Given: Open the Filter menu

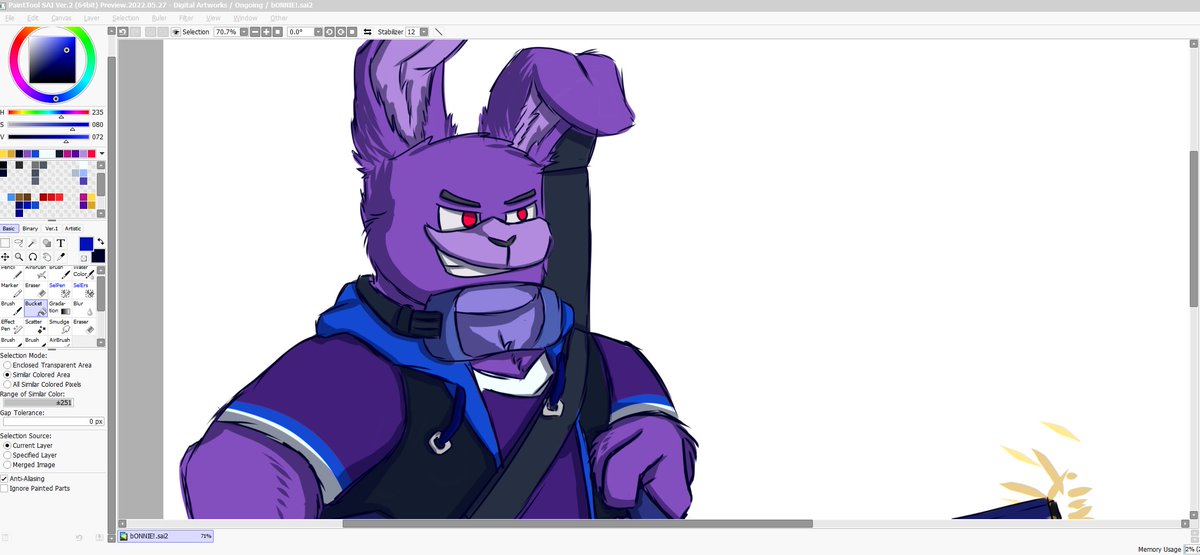Looking at the screenshot, I should click(x=186, y=18).
